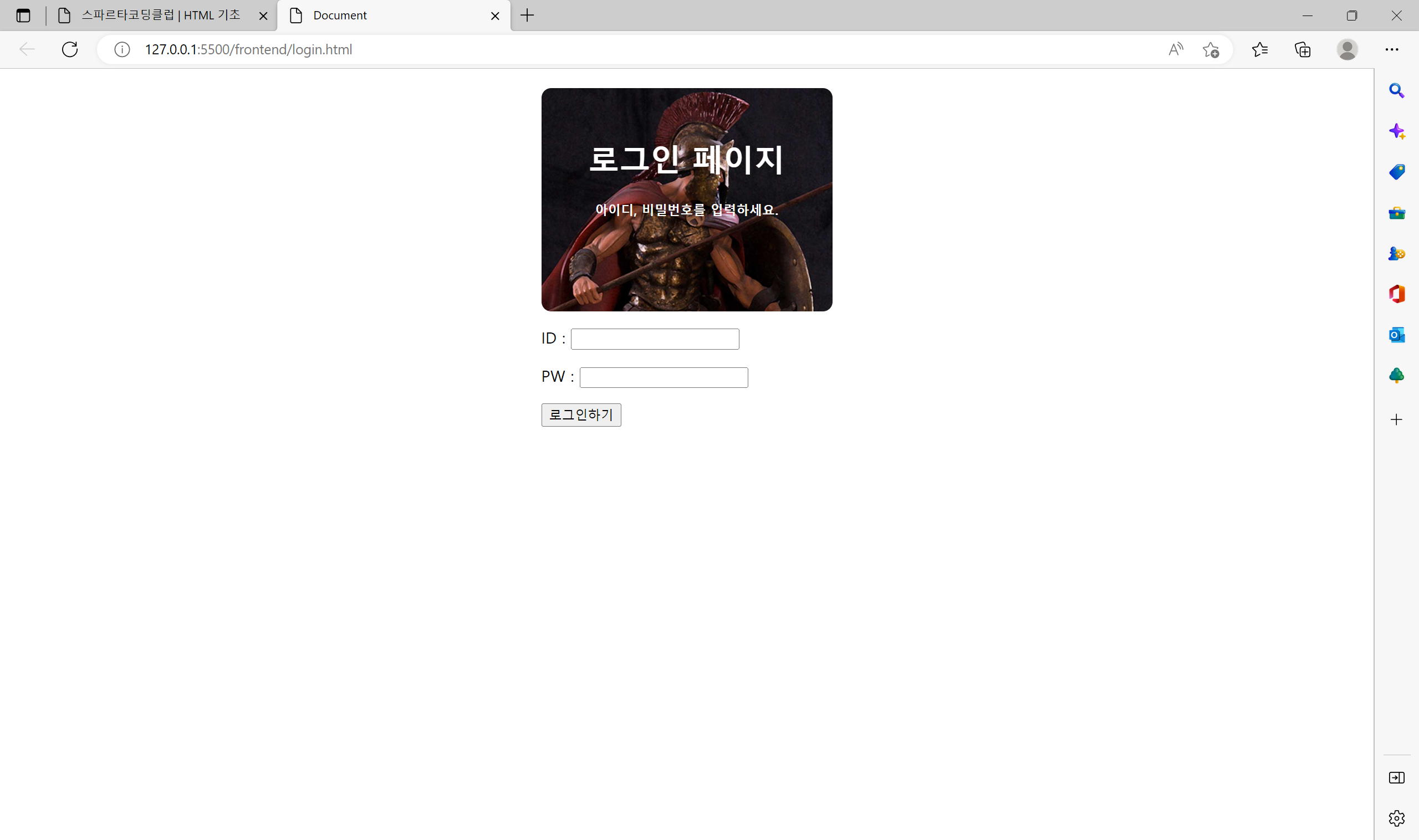The height and width of the screenshot is (840, 1419).
Task: Open Collections panel
Action: (x=1303, y=49)
